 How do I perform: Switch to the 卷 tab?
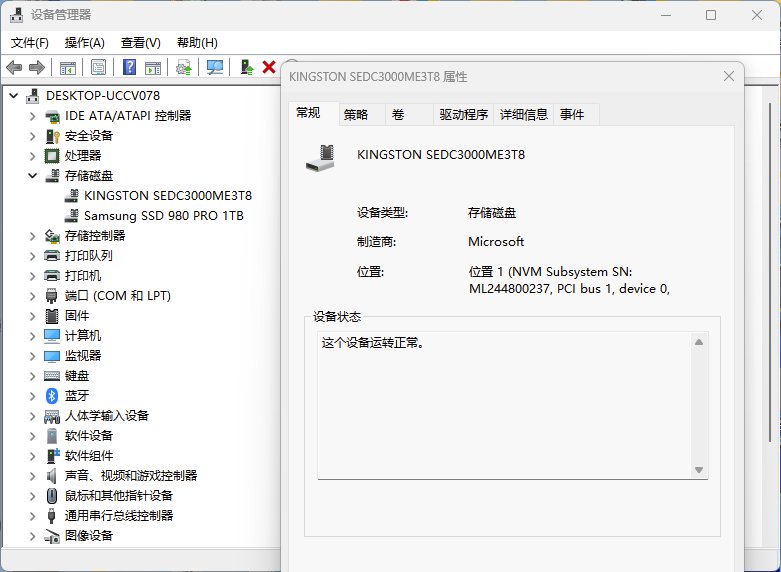(409, 115)
